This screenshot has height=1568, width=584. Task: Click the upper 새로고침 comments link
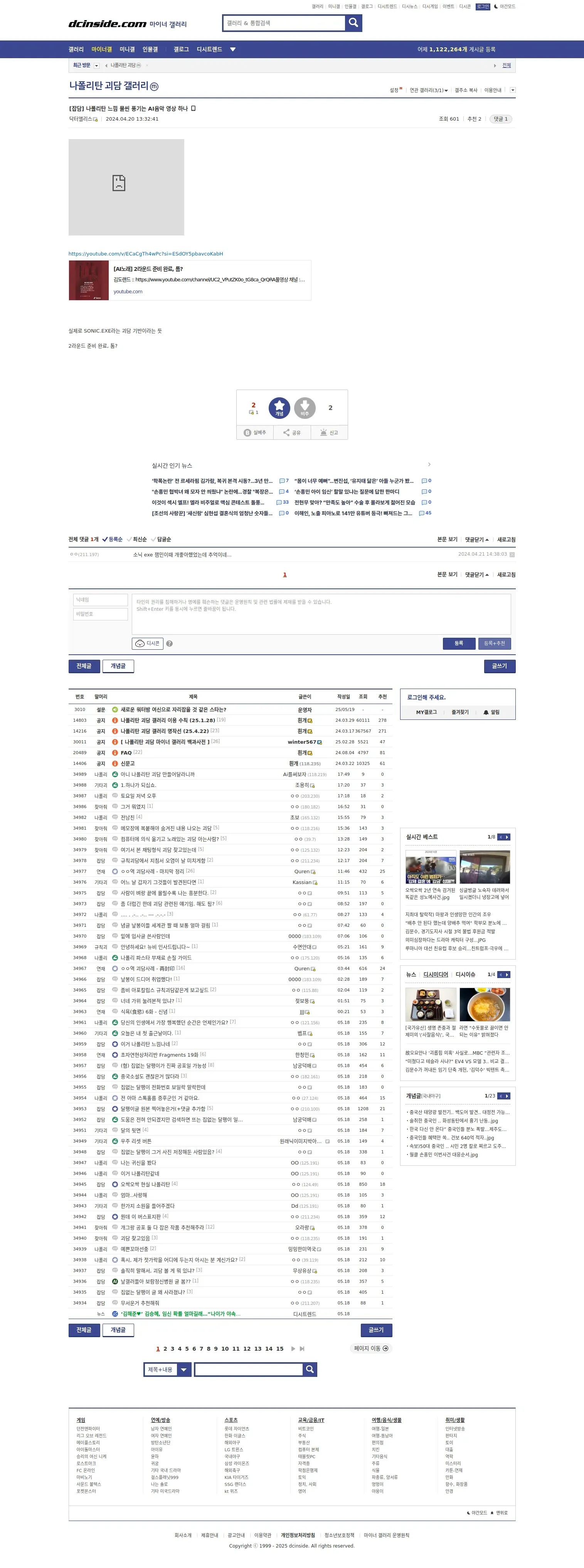[x=506, y=539]
